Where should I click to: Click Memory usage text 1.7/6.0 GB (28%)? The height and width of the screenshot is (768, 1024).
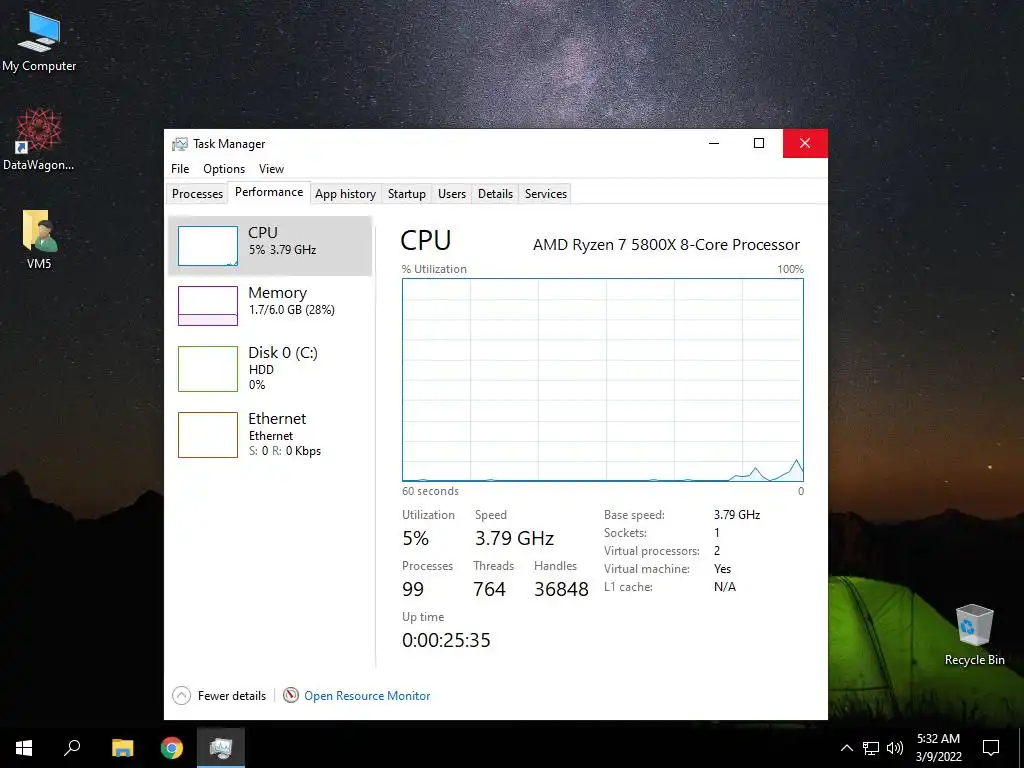tap(291, 310)
